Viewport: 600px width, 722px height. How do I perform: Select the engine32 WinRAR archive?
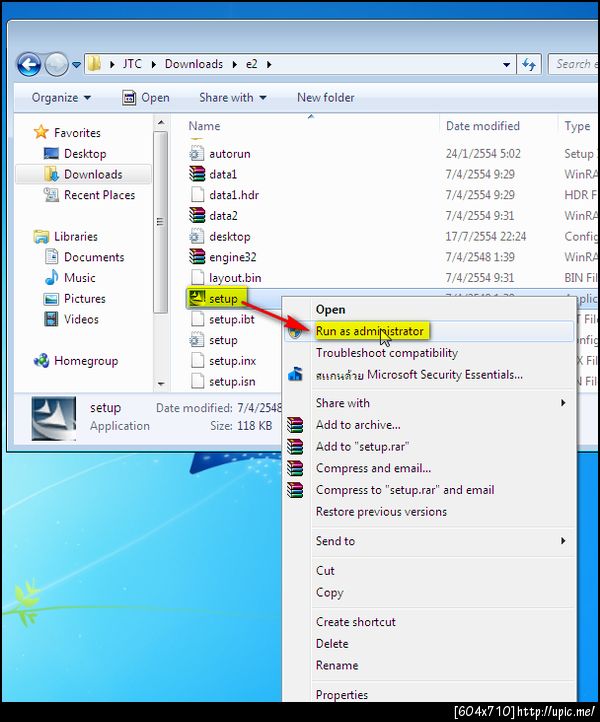coord(233,257)
